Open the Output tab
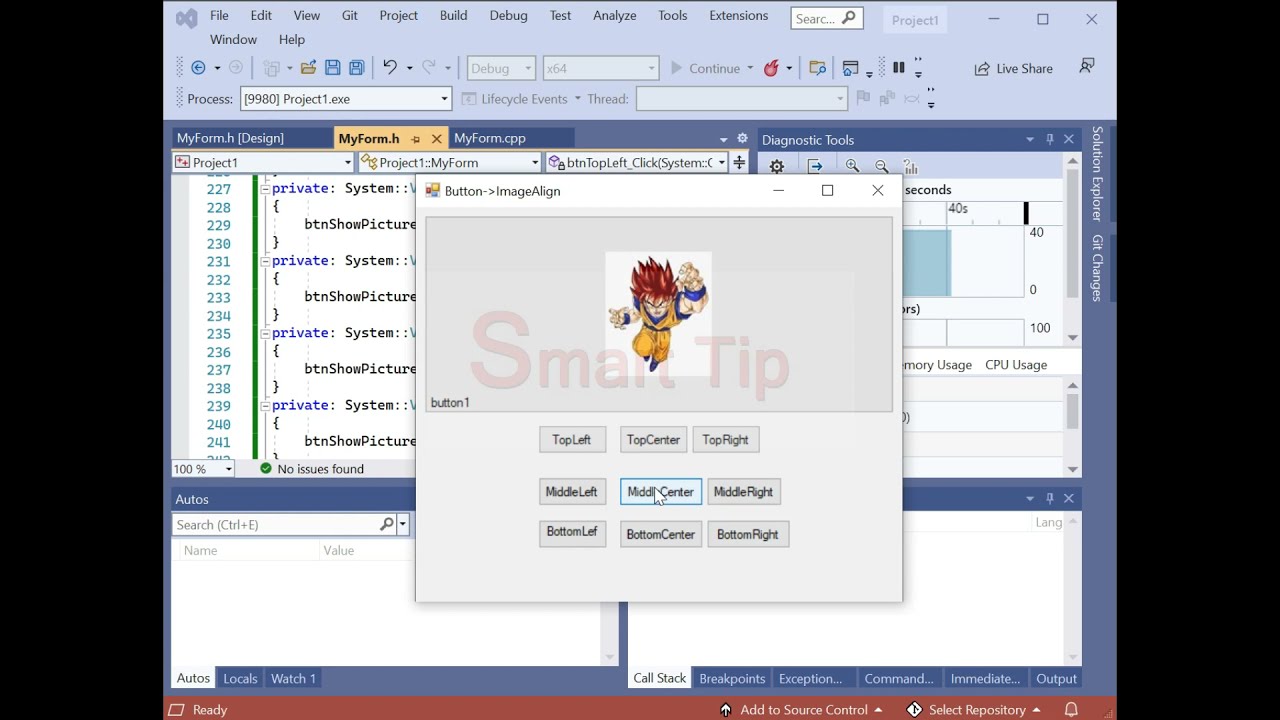Viewport: 1280px width, 720px height. [x=1056, y=678]
